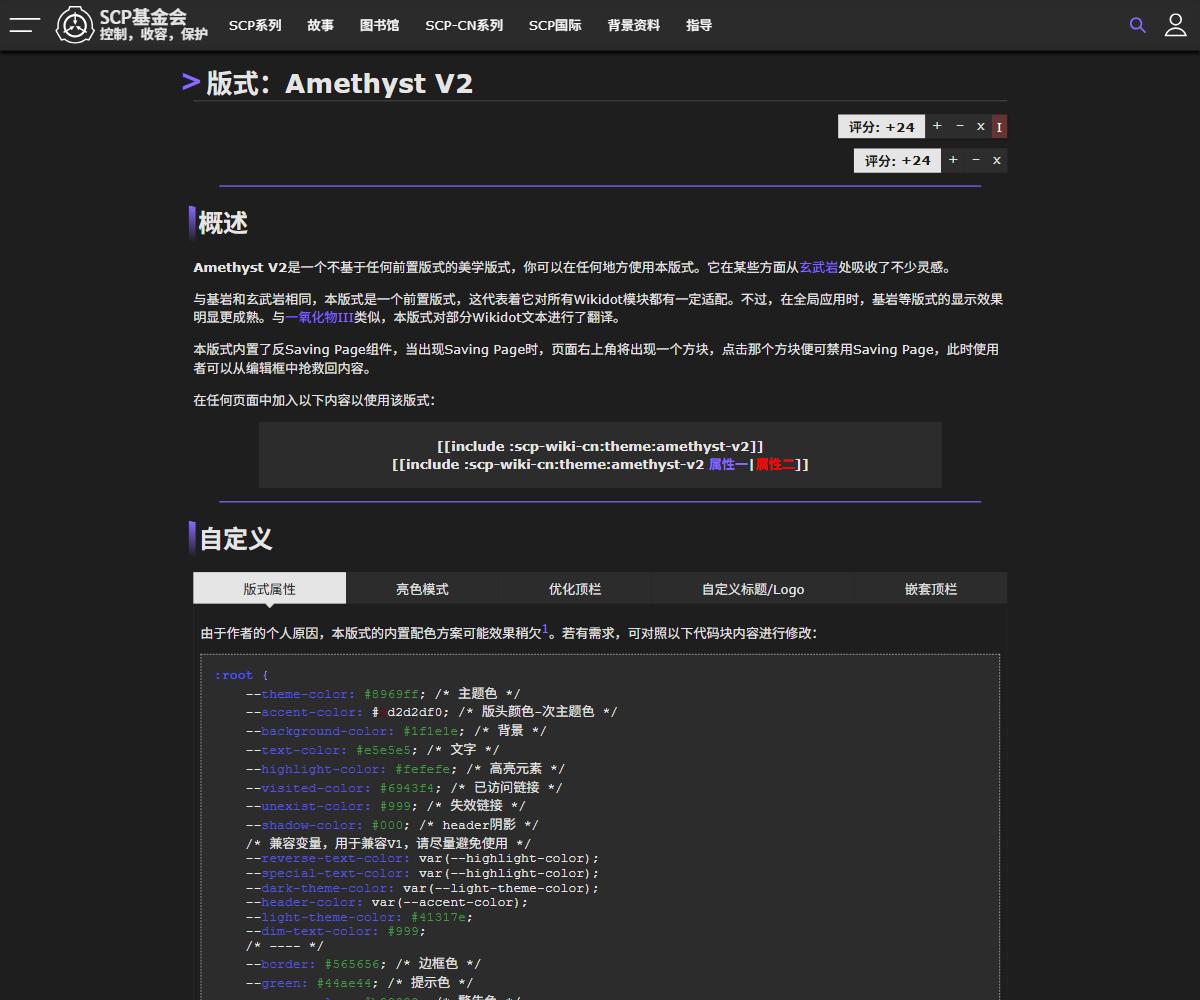Image resolution: width=1200 pixels, height=1000 pixels.
Task: Select the 优化顶栏 tab
Action: pyautogui.click(x=575, y=589)
